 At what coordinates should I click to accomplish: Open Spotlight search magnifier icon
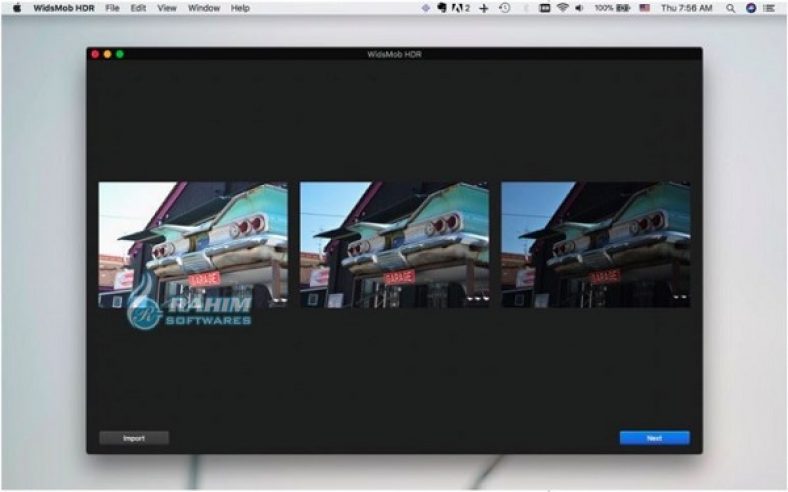pos(731,8)
